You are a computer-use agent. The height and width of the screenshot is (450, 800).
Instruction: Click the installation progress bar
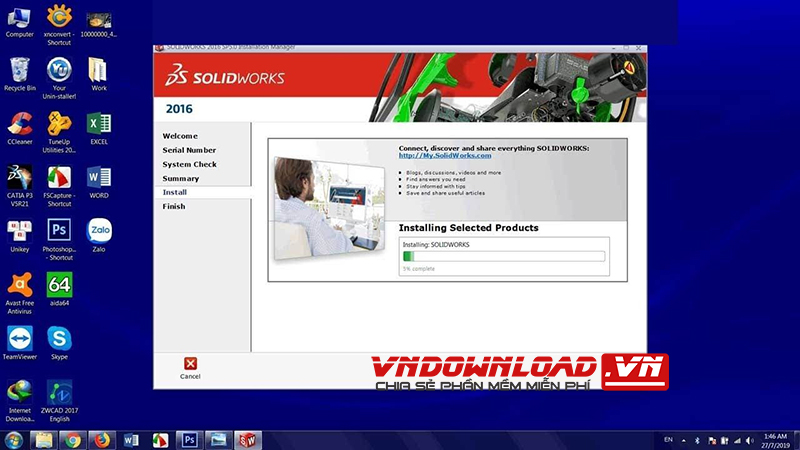[504, 256]
